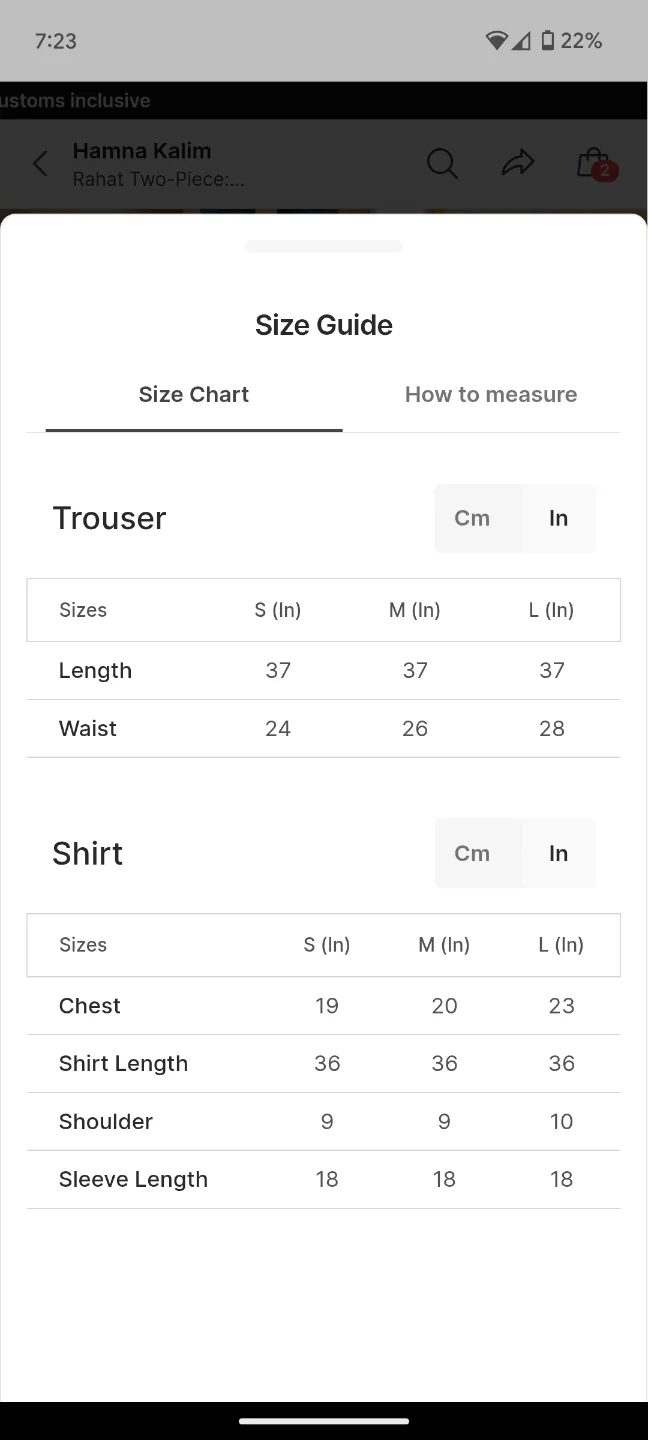Screen dimensions: 648x1440
Task: Select the Size Chart tab
Action: click(193, 394)
